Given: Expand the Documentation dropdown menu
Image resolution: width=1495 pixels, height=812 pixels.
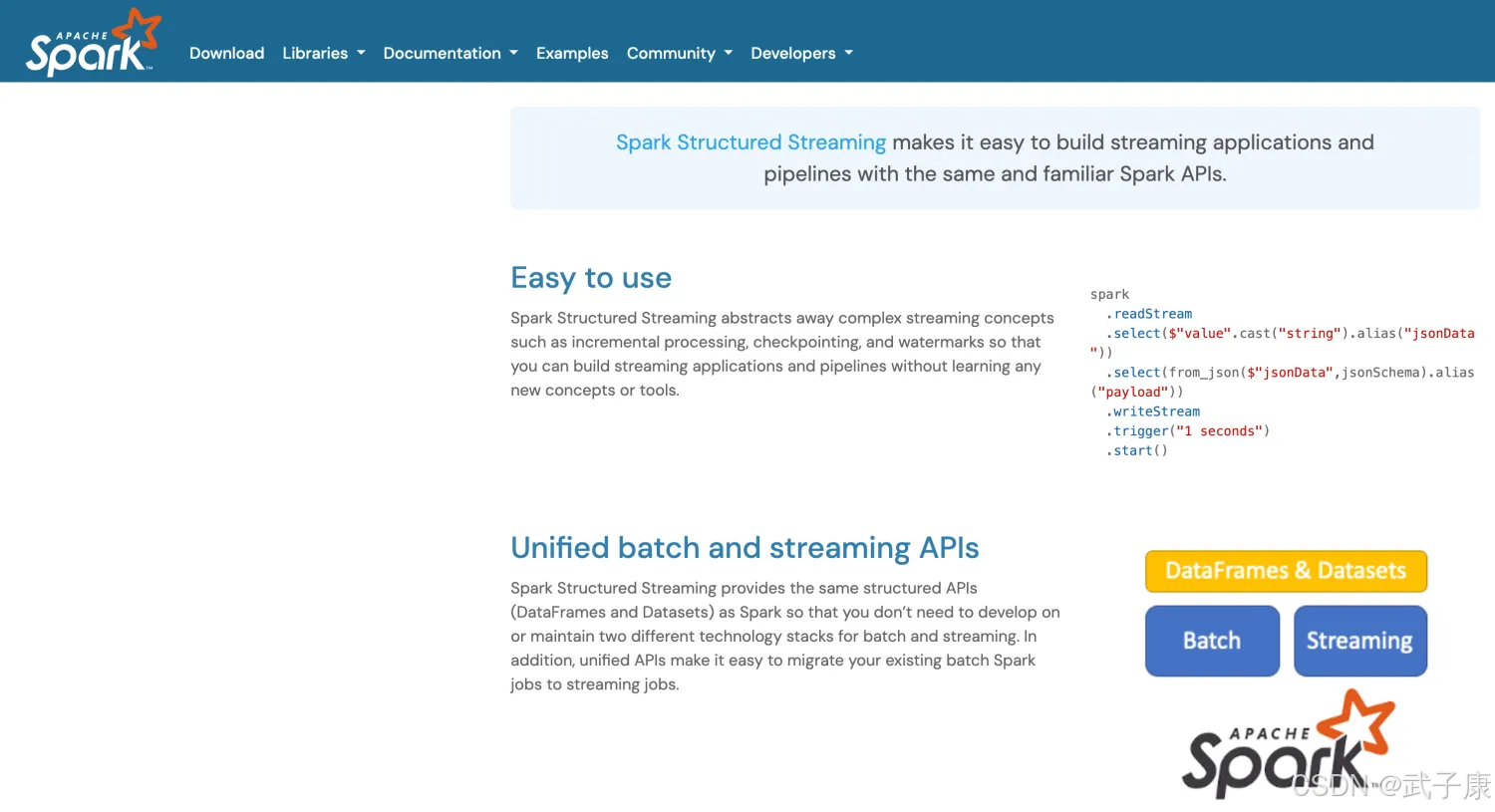Looking at the screenshot, I should point(450,53).
